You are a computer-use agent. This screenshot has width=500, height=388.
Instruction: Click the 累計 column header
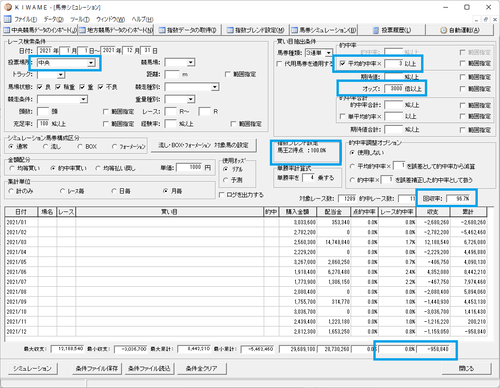pos(468,212)
